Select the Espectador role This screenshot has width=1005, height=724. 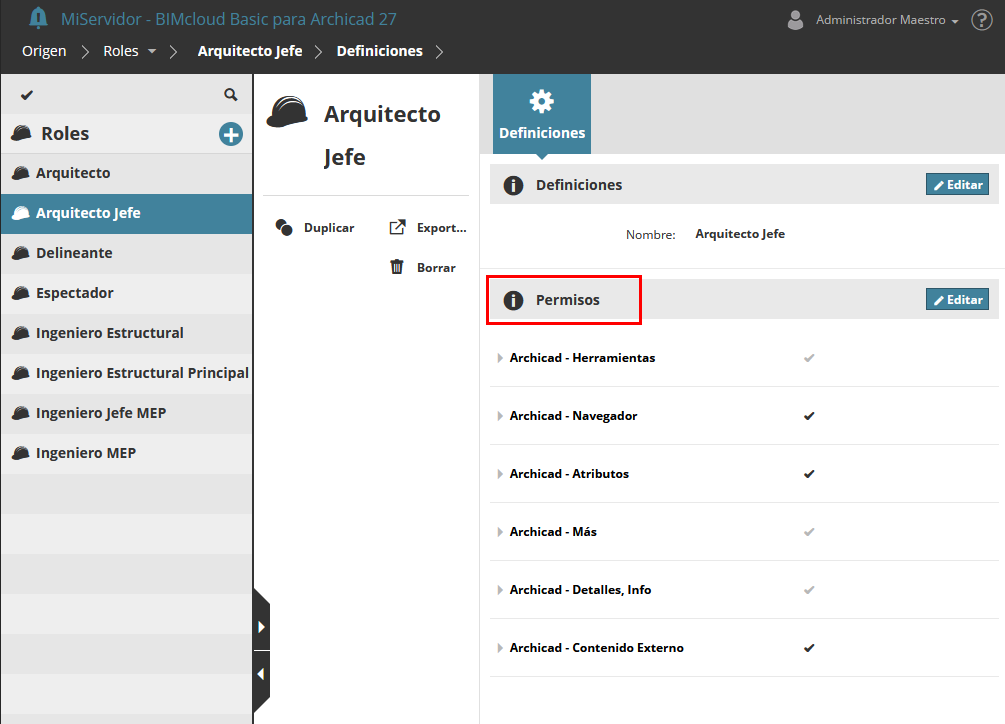tap(127, 293)
